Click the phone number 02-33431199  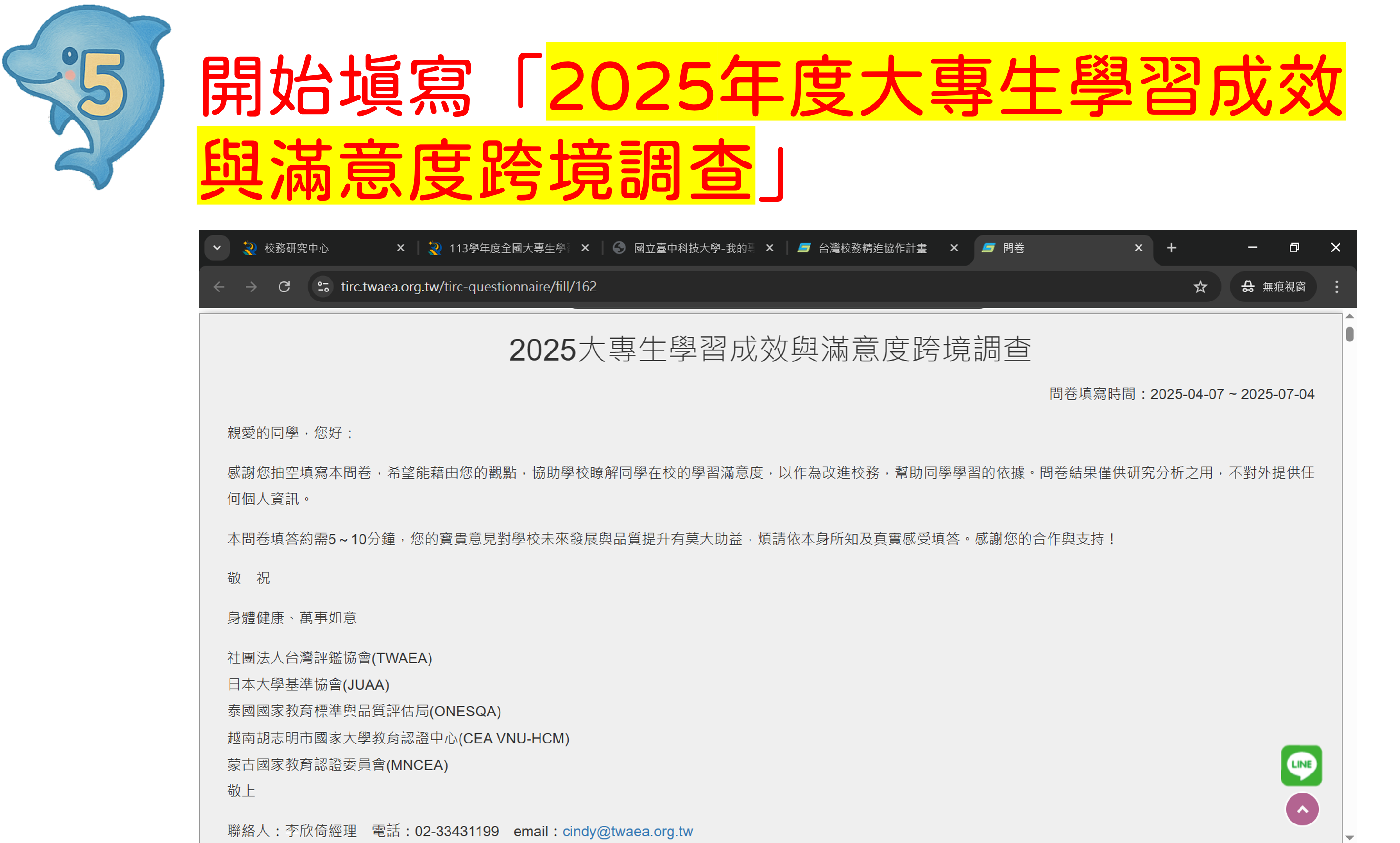point(457,831)
